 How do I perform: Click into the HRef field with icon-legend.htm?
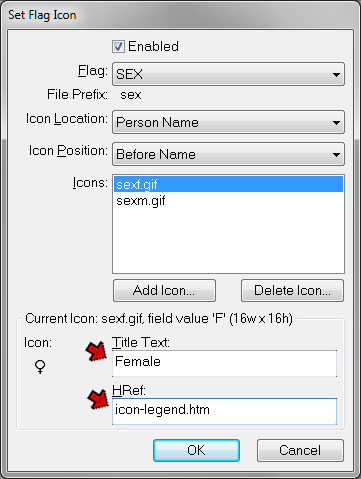224,411
